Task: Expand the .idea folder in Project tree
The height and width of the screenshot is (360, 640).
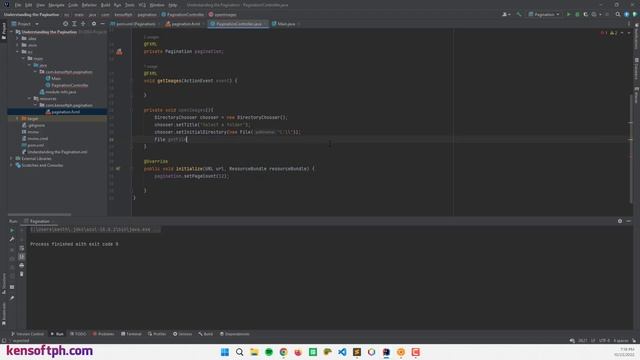Action: [x=18, y=38]
